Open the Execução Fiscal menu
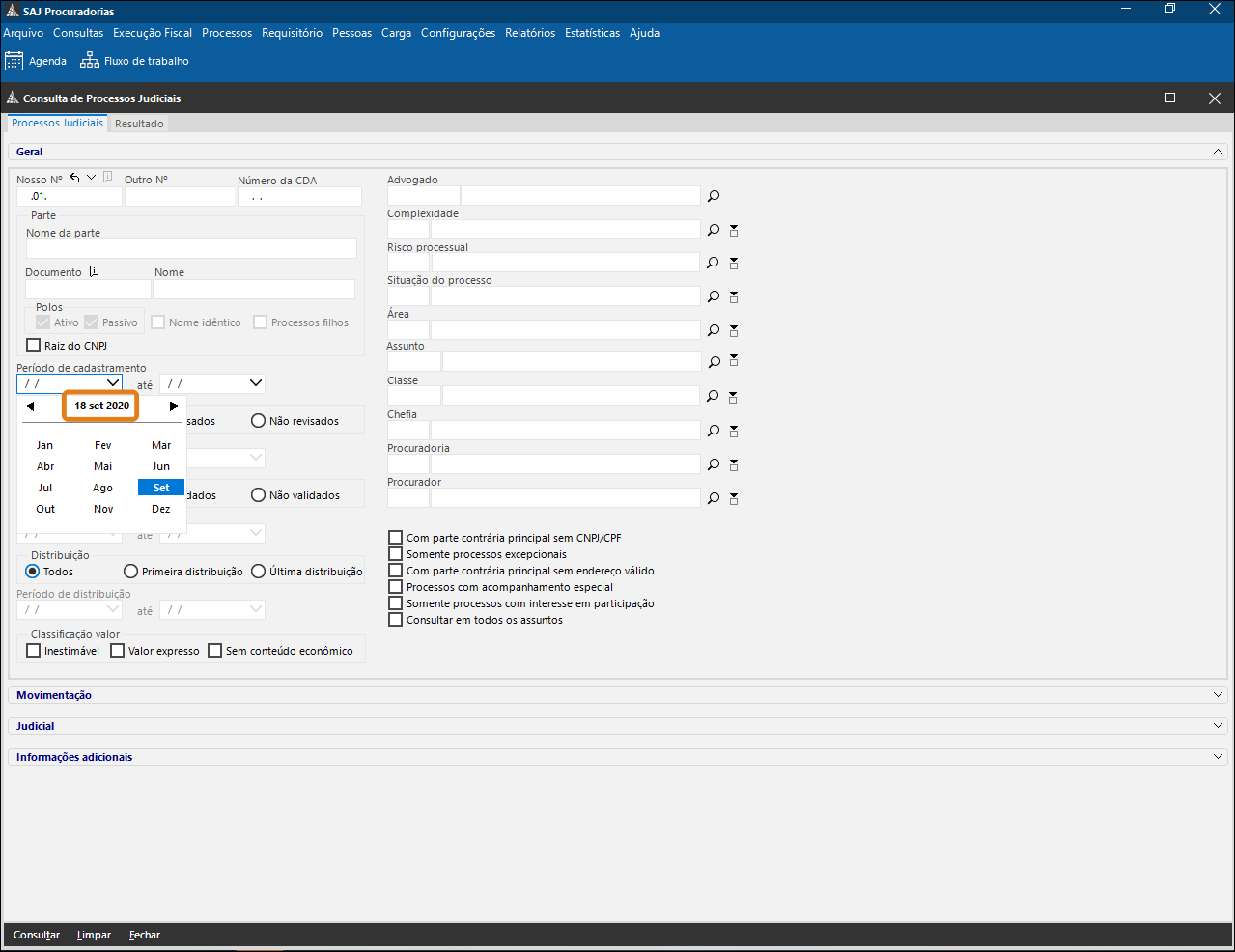Viewport: 1235px width, 952px height. (x=153, y=33)
